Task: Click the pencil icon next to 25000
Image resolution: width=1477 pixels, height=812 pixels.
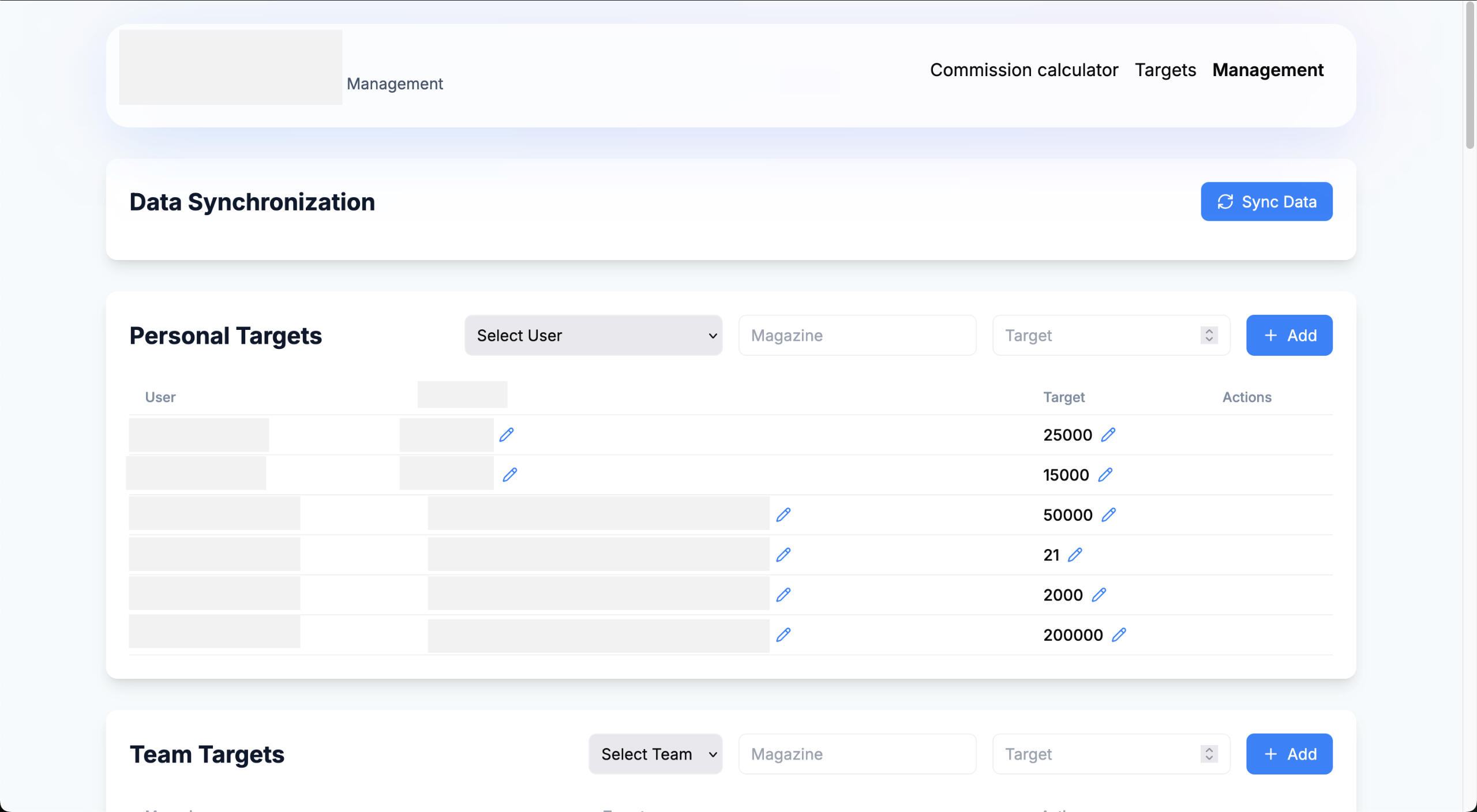Action: tap(1108, 435)
